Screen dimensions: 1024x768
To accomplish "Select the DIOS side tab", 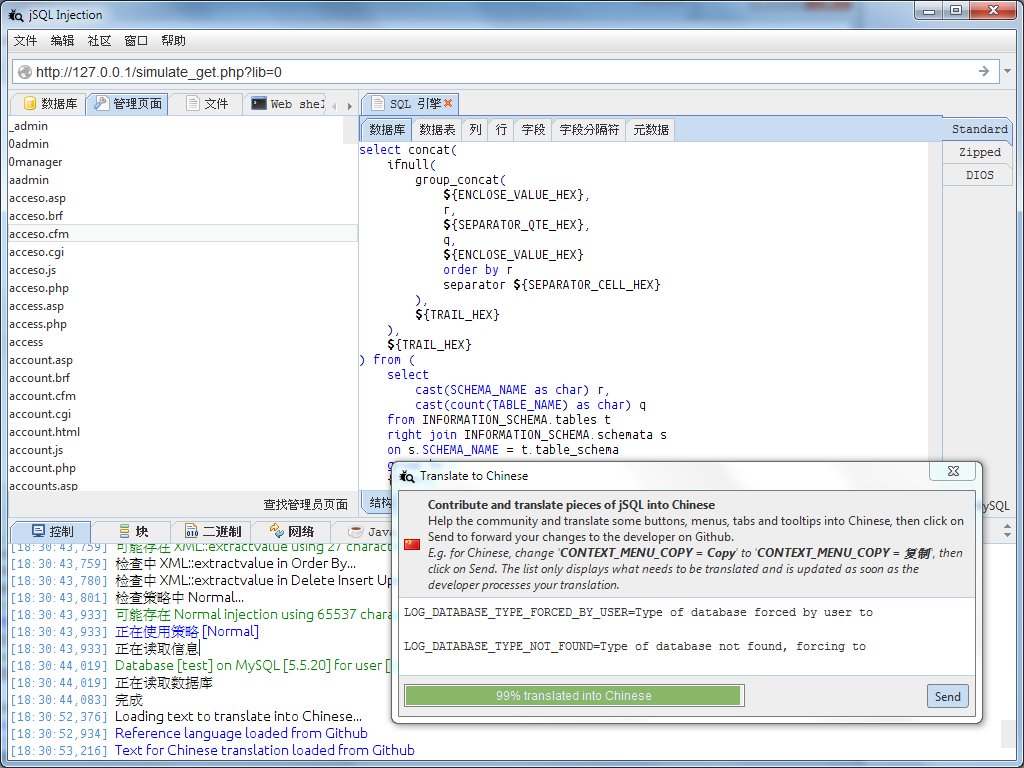I will click(x=978, y=175).
